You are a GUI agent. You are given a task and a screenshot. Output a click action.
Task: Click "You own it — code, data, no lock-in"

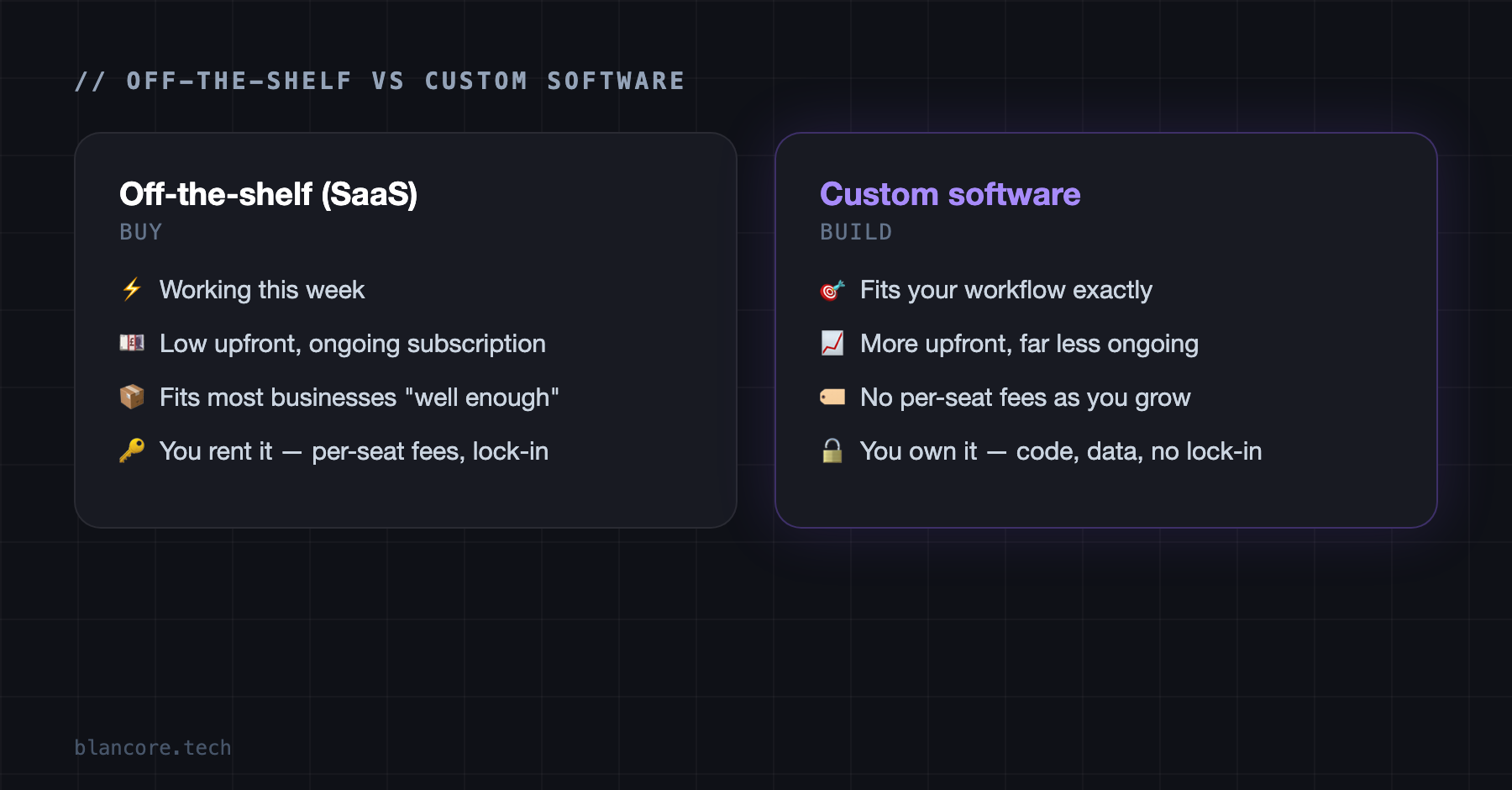[x=1061, y=451]
